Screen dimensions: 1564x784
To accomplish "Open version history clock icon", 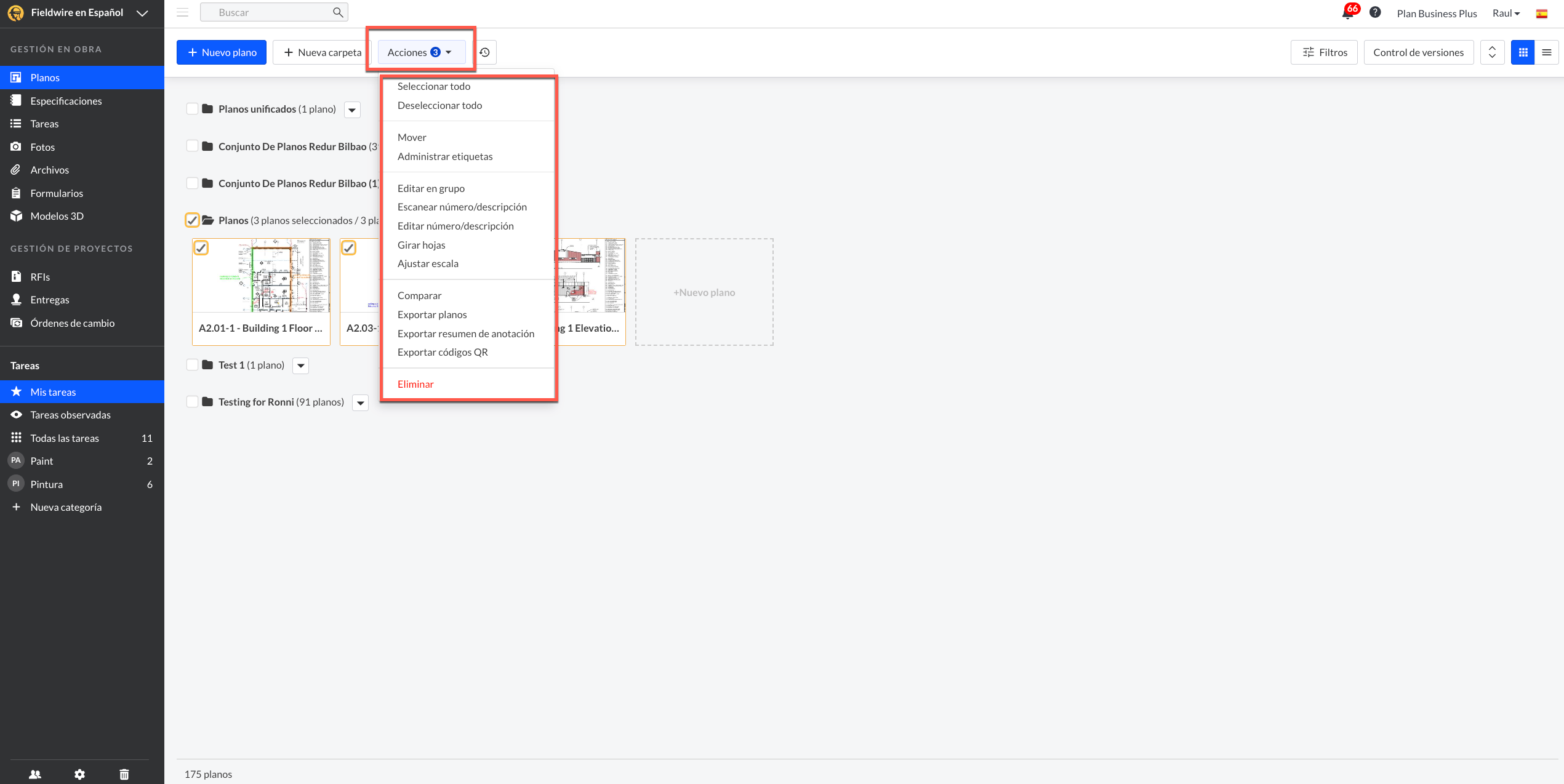I will (485, 52).
